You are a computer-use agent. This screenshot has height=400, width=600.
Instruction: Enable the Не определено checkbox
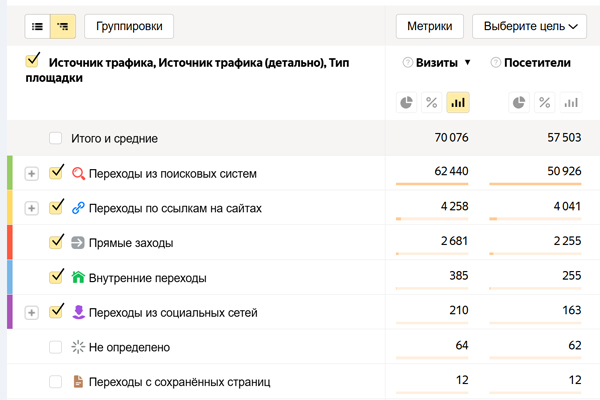click(56, 347)
